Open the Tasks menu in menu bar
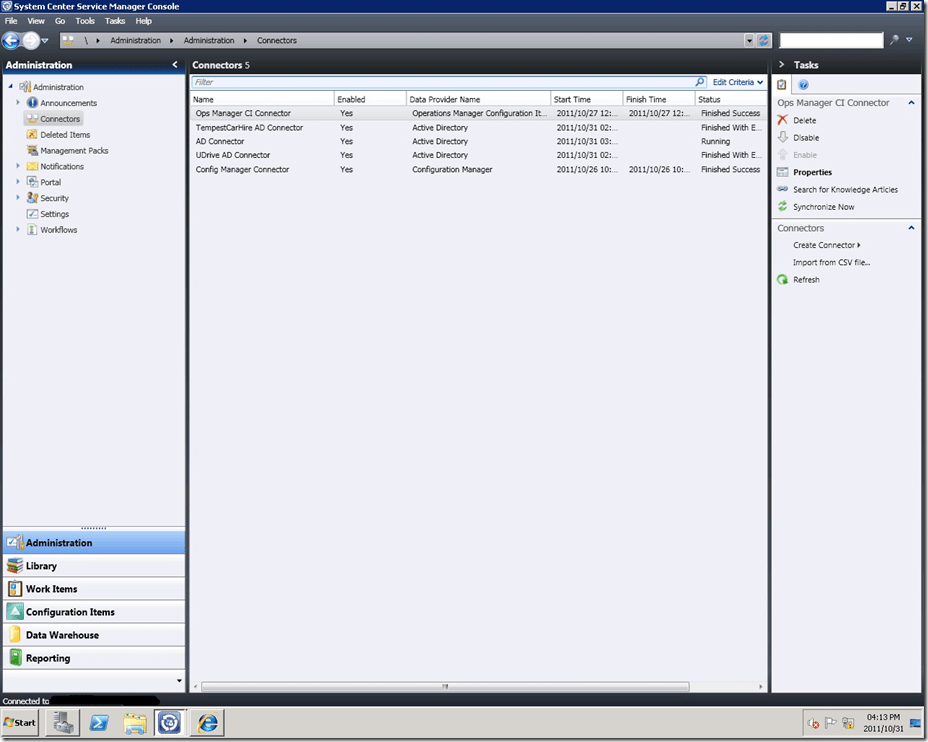Screen dimensions: 928x742 point(115,21)
